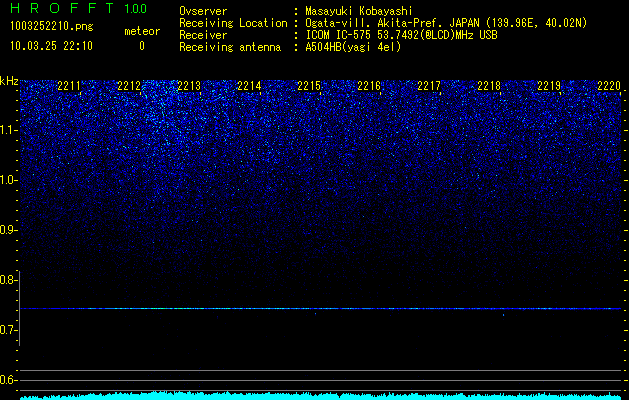This screenshot has width=629, height=400.
Task: Click the kHz axis unit label
Action: [x=9, y=81]
